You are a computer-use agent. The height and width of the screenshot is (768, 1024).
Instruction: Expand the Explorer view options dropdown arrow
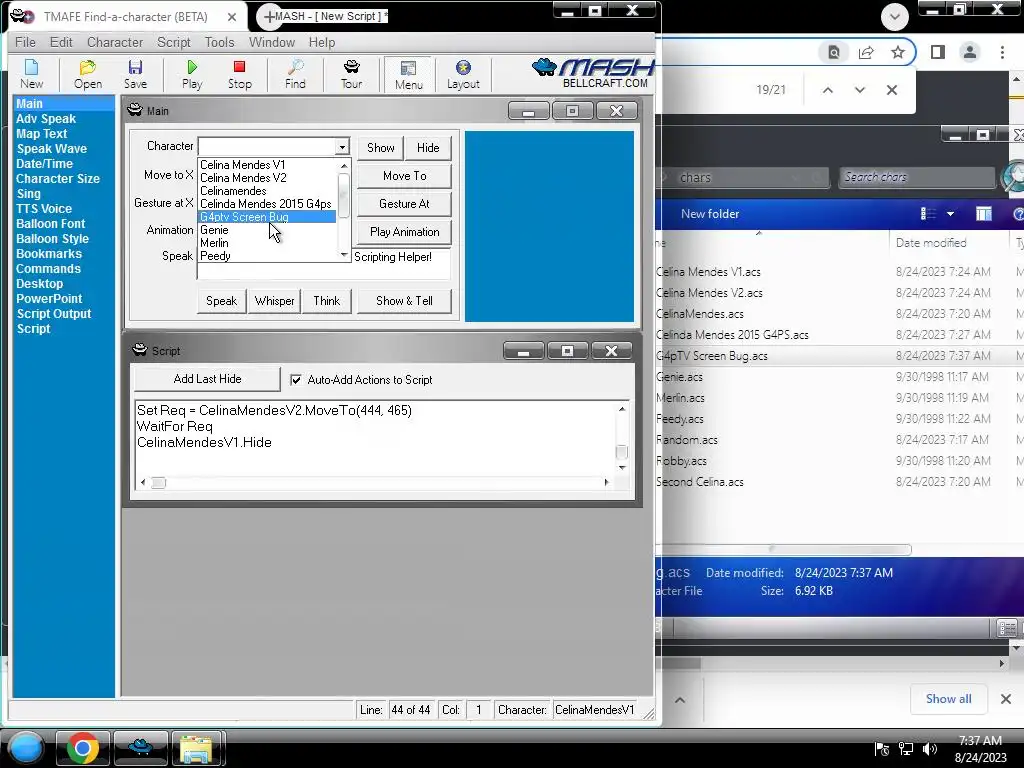[950, 214]
